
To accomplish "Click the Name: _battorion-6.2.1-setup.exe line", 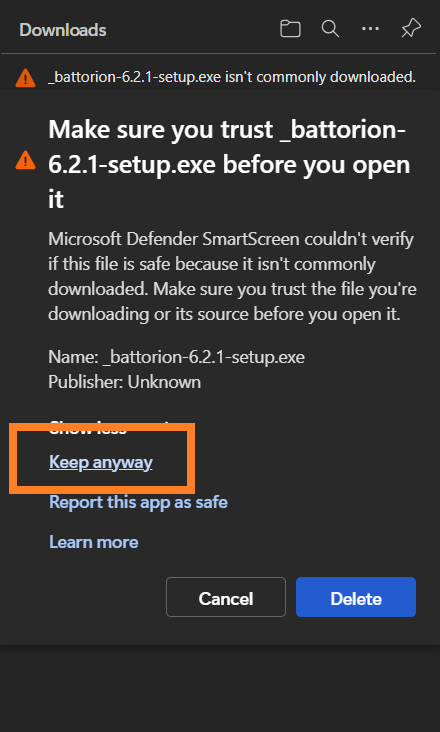I will click(176, 357).
